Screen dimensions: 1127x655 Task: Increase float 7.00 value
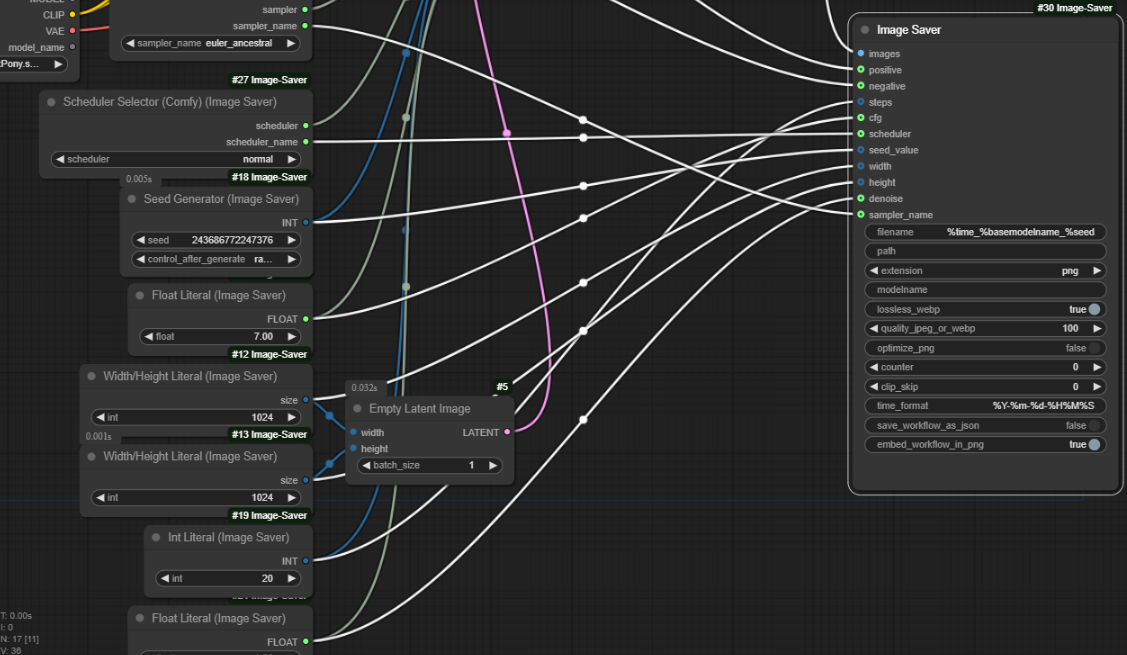pos(291,336)
